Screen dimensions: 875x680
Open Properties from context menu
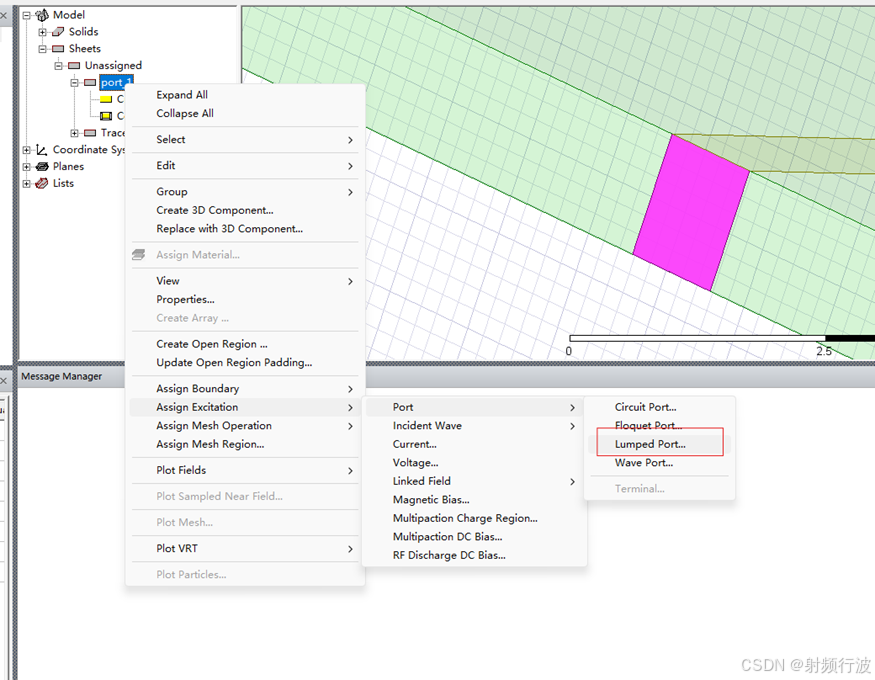tap(246, 300)
